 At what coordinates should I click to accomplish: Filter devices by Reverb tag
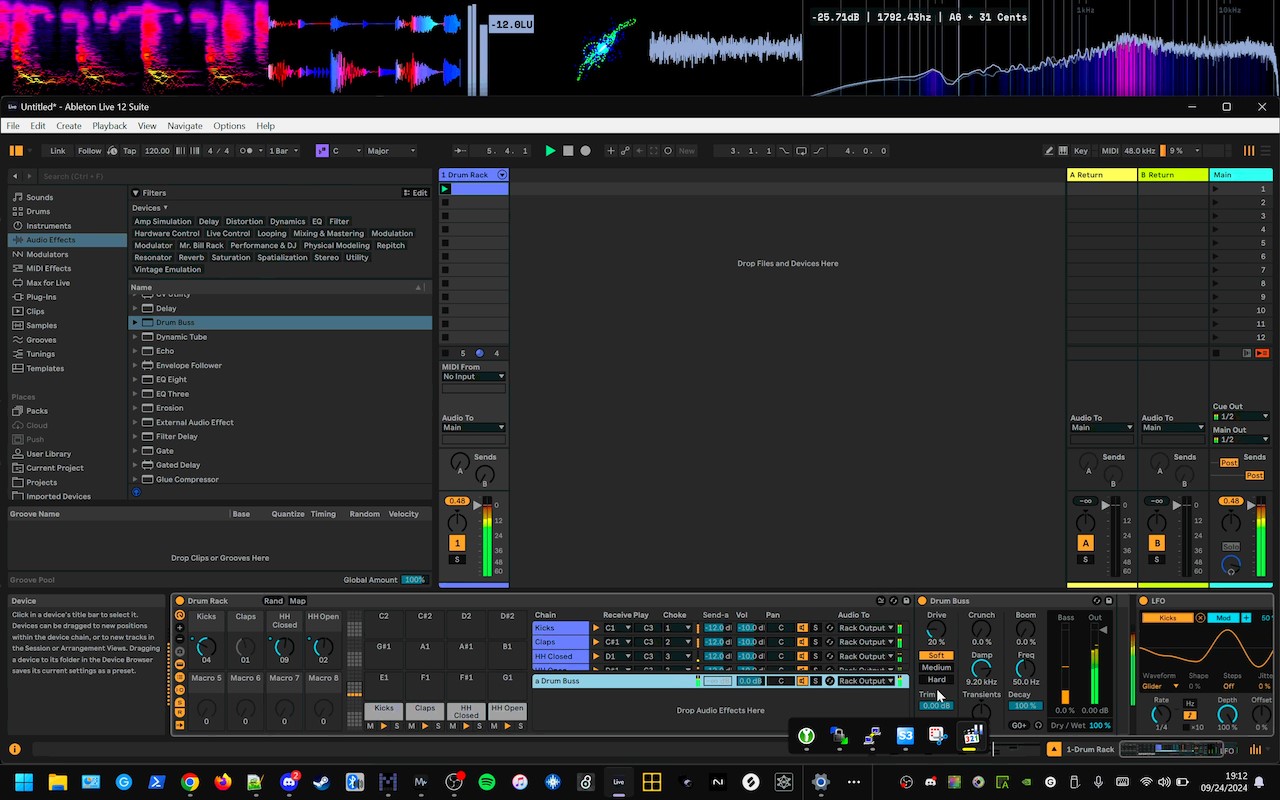pyautogui.click(x=191, y=258)
